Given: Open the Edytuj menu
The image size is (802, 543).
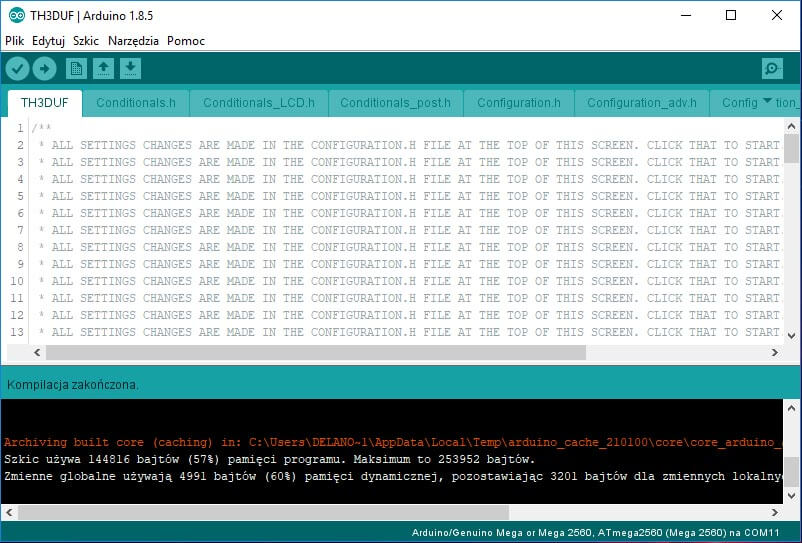Looking at the screenshot, I should (x=48, y=41).
